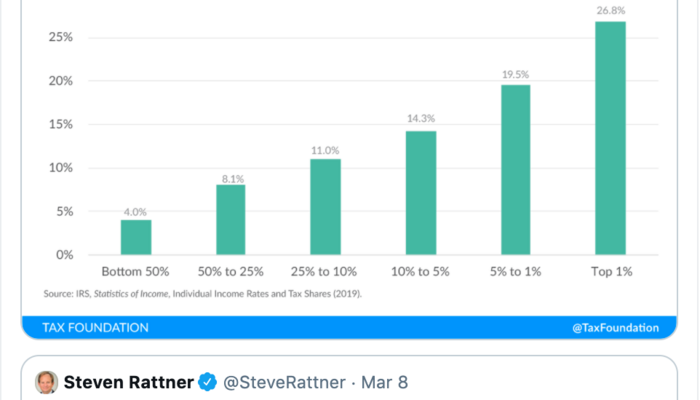Select the Top 1% bar

(610, 138)
